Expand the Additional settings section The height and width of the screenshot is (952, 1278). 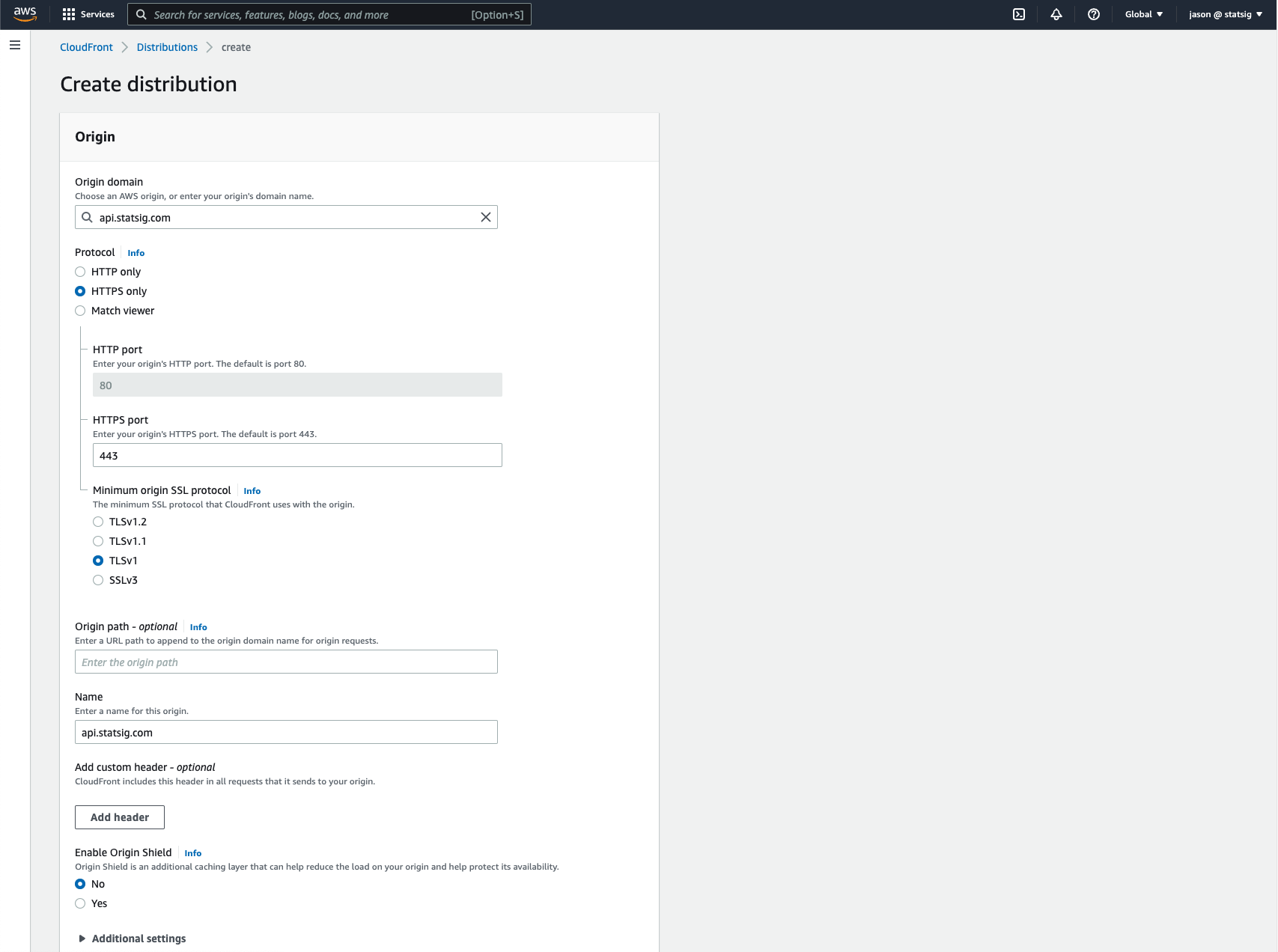tap(132, 938)
